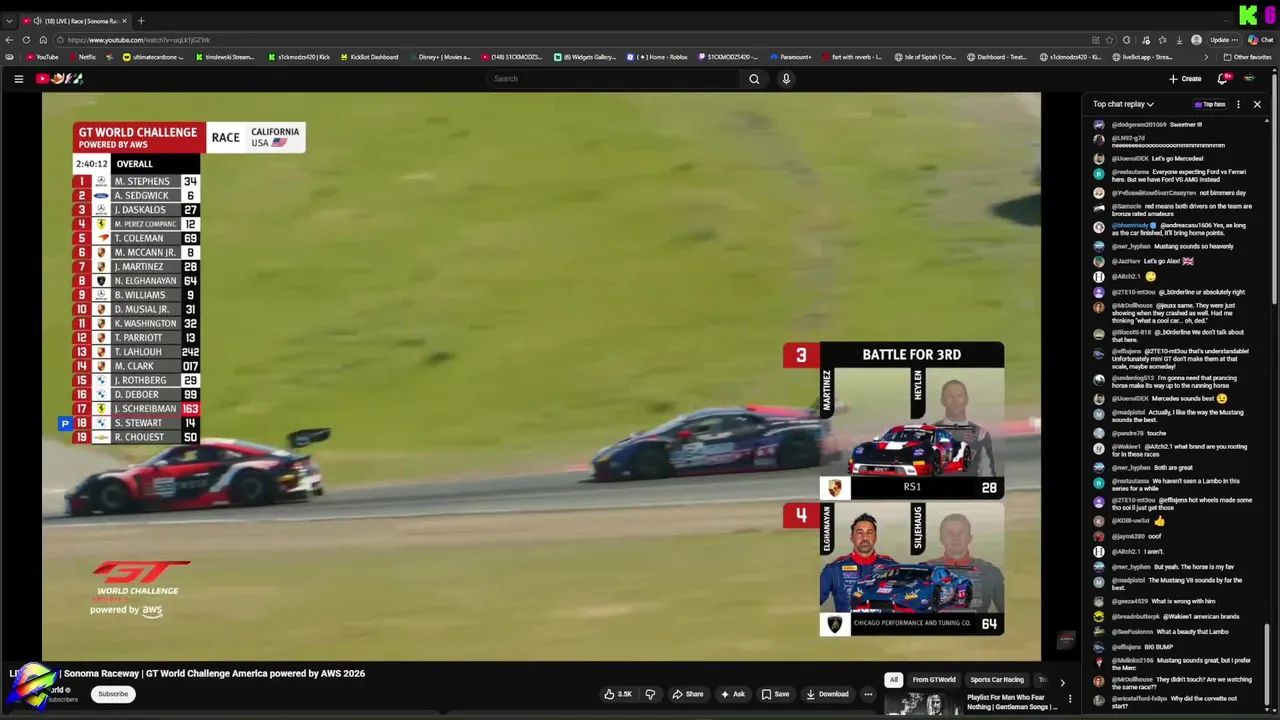The image size is (1280, 720).
Task: Select the Sports Car Racing filter chip
Action: point(997,680)
